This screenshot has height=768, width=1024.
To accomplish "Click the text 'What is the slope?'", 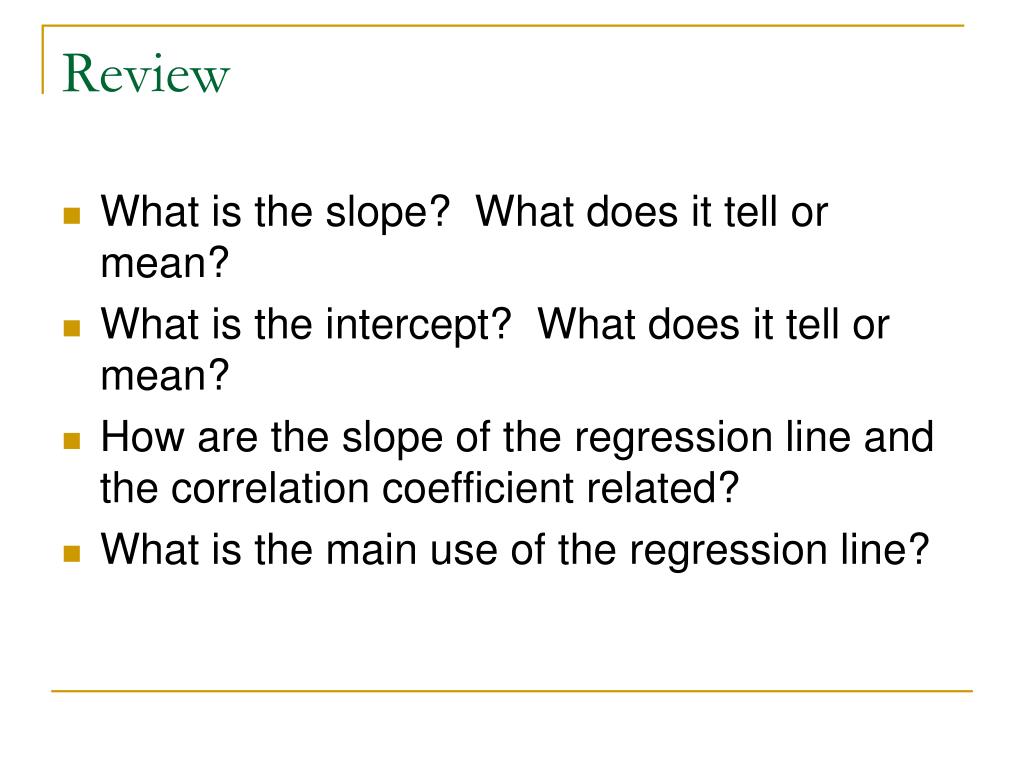I will pyautogui.click(x=275, y=214).
